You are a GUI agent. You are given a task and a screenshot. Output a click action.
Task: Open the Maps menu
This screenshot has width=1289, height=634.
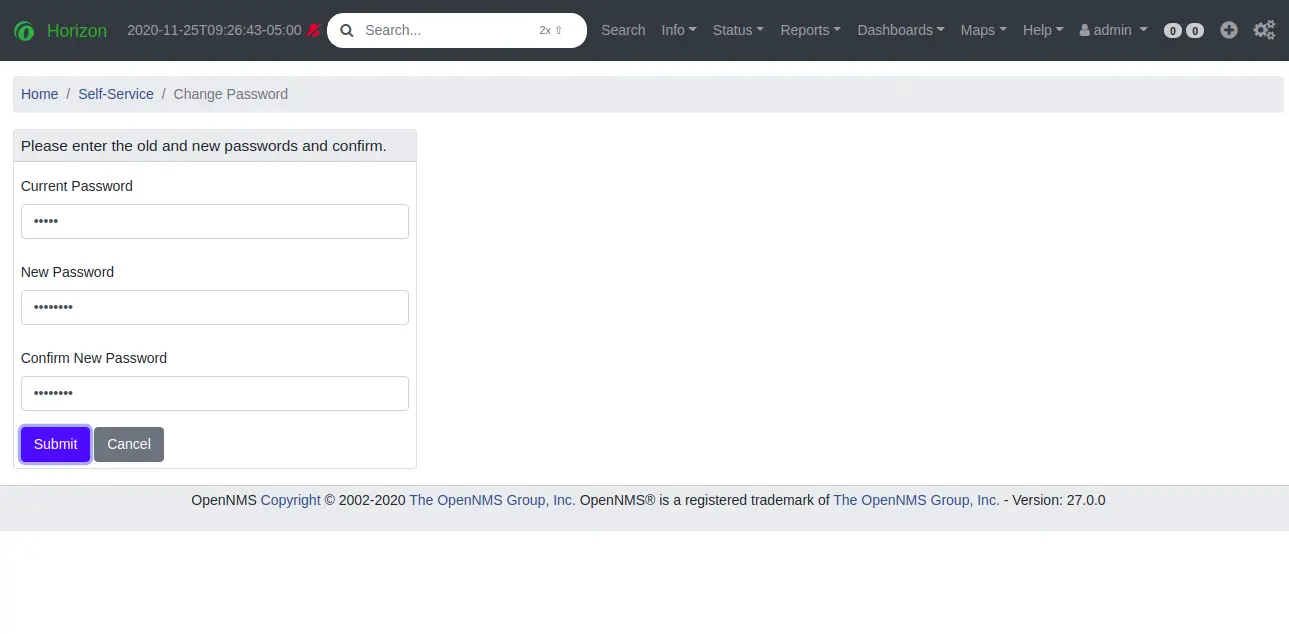point(983,30)
